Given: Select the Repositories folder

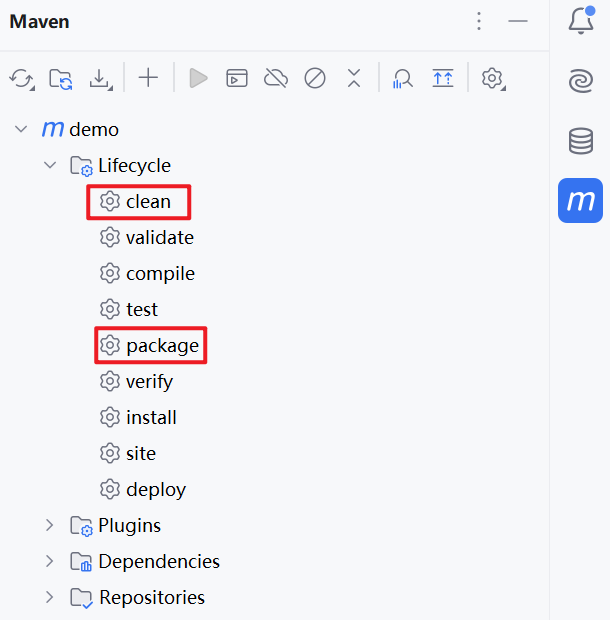Looking at the screenshot, I should [138, 597].
